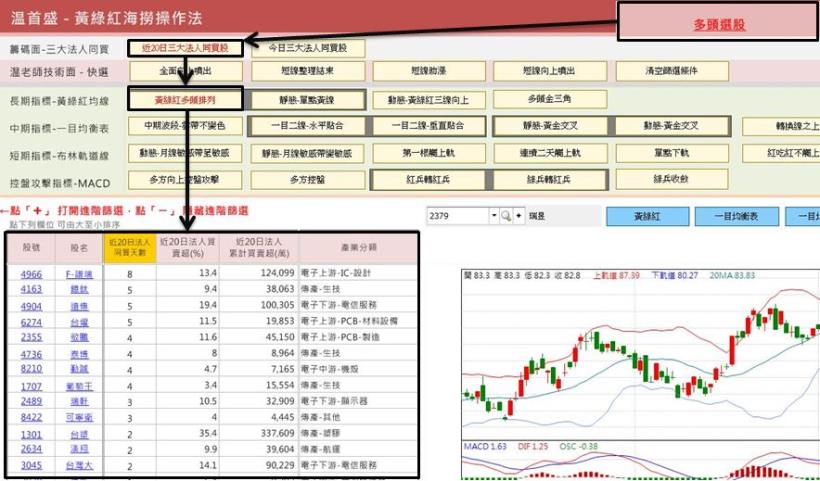Open the stock name link in row 3045

click(x=79, y=465)
